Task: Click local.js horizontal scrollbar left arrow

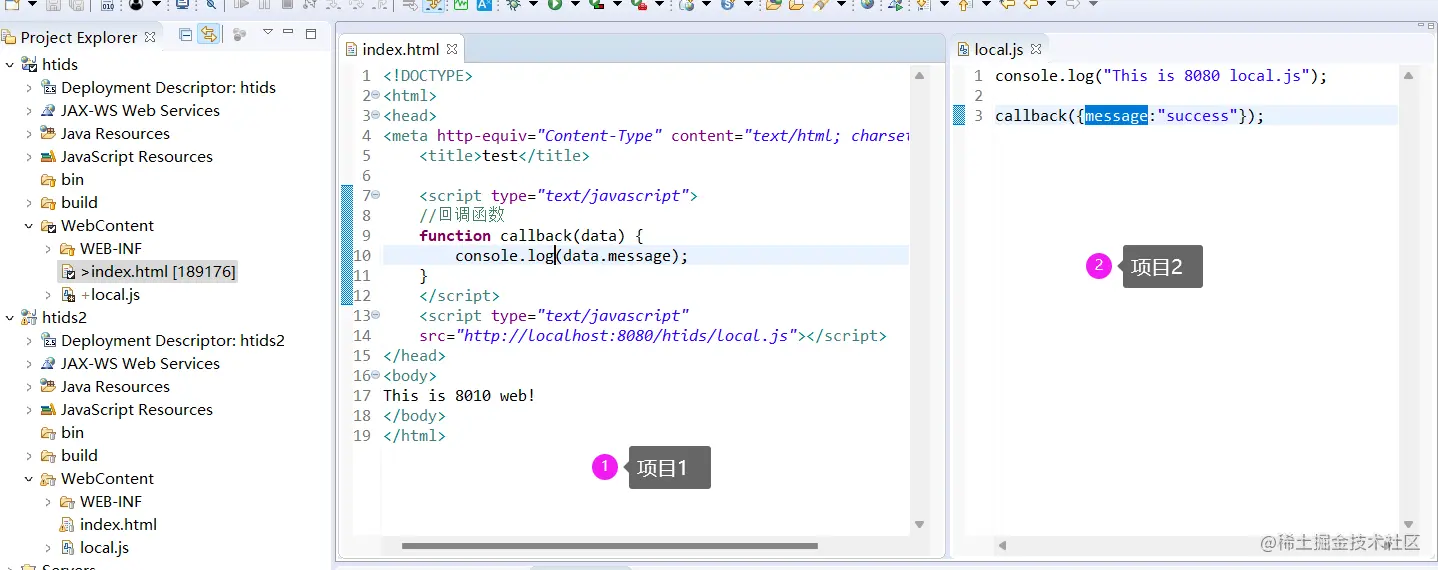Action: [x=1002, y=546]
